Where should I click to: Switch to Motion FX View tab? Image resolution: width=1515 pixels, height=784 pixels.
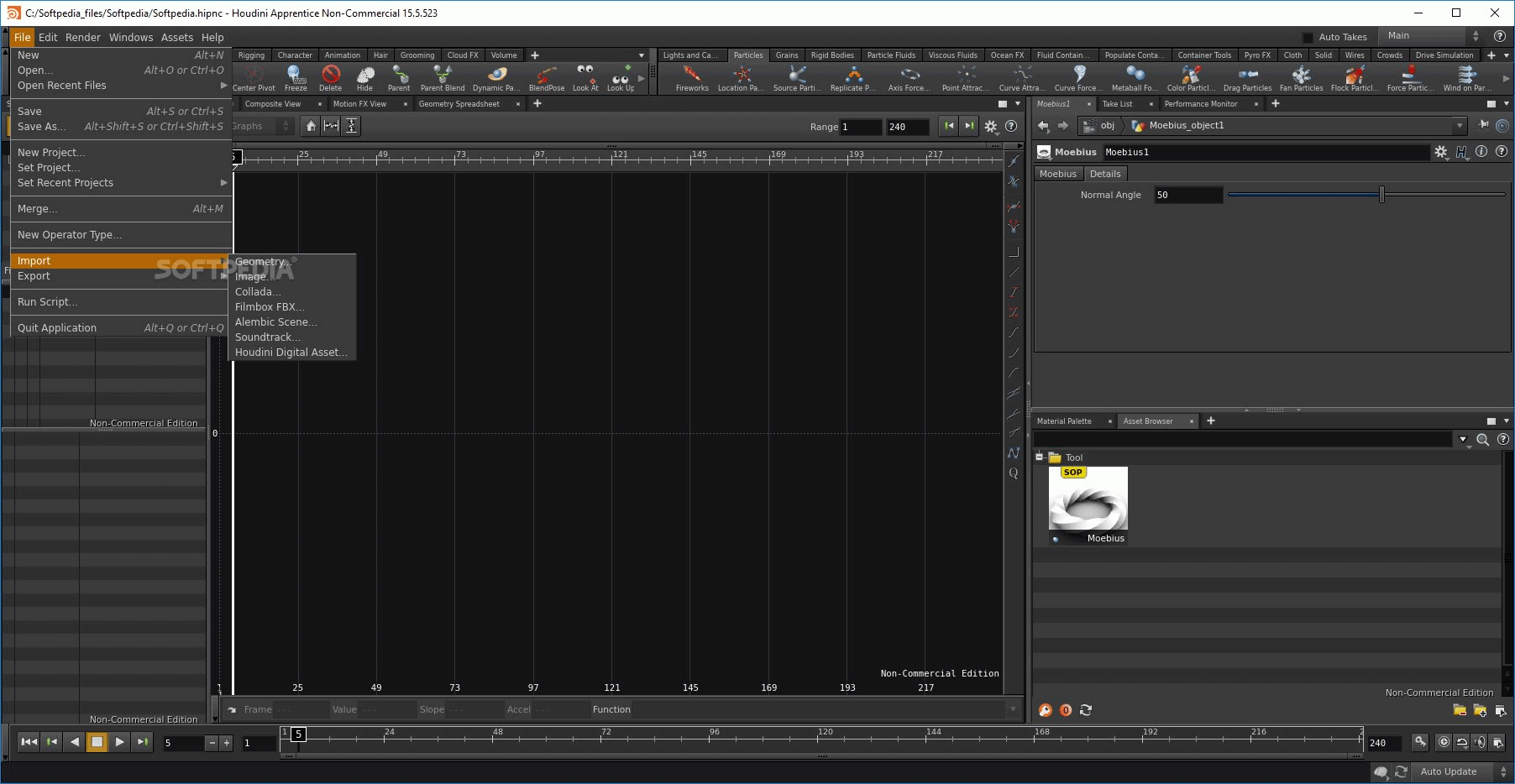(359, 104)
